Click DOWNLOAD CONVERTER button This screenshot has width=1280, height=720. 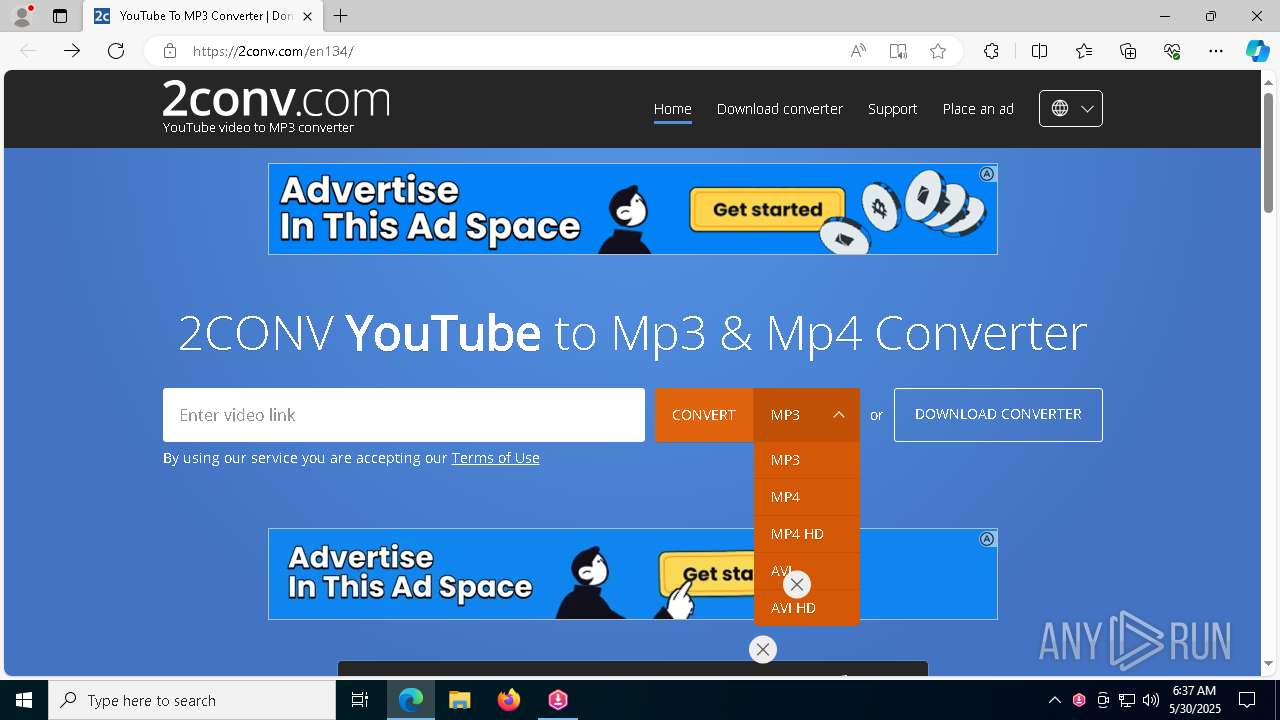(998, 414)
